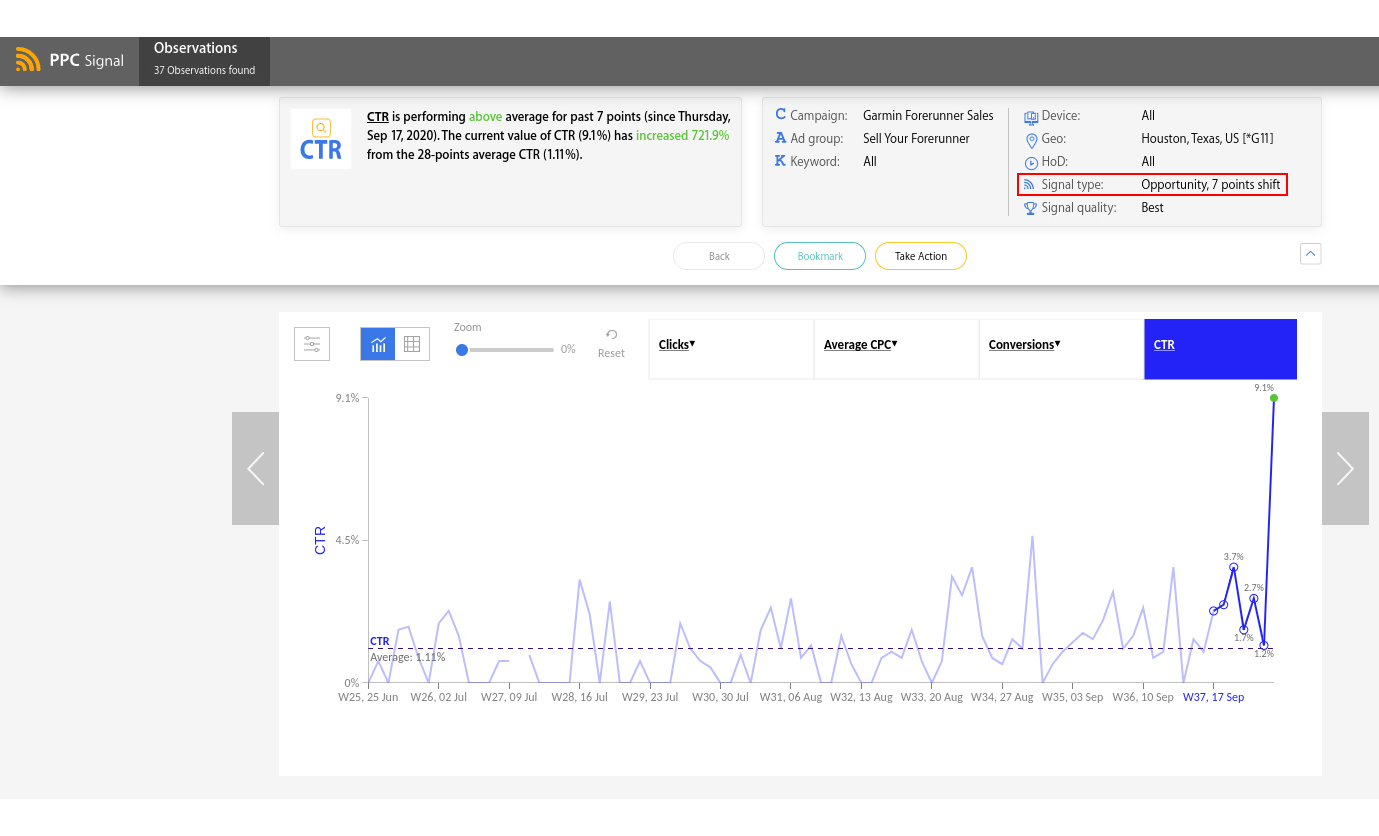
Task: Click the Best signal quality value
Action: pos(1152,208)
